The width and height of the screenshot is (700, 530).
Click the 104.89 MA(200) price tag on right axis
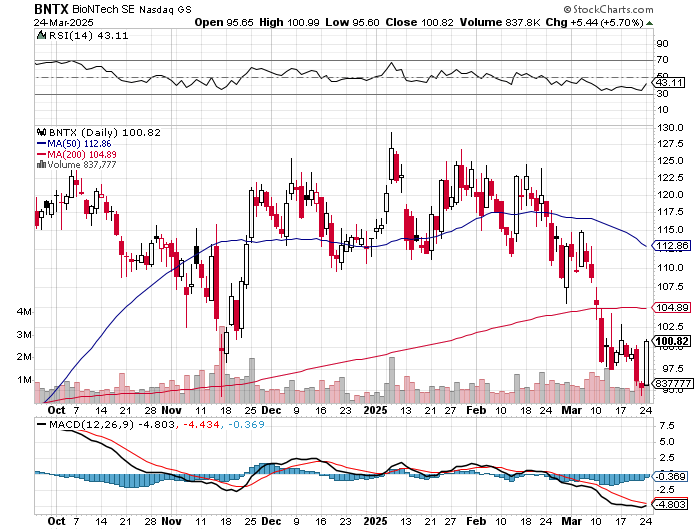tap(673, 307)
